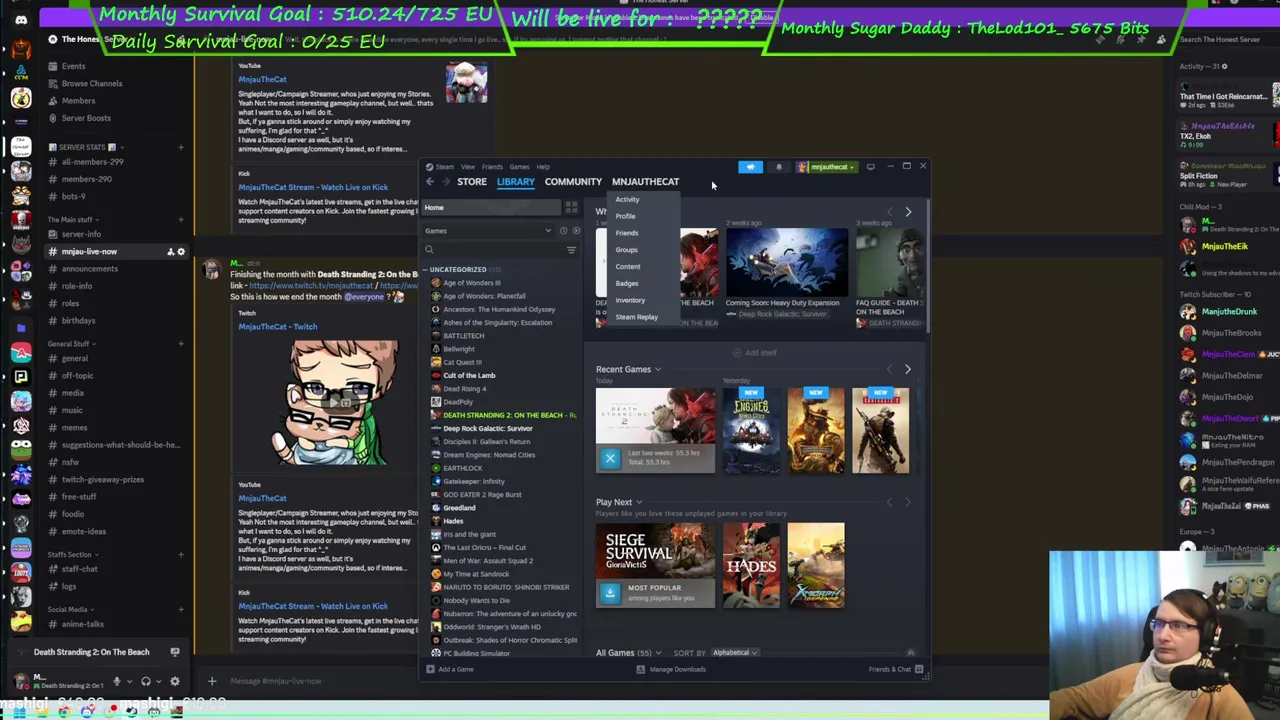
Task: Mute microphone in Discord user panel
Action: (117, 681)
